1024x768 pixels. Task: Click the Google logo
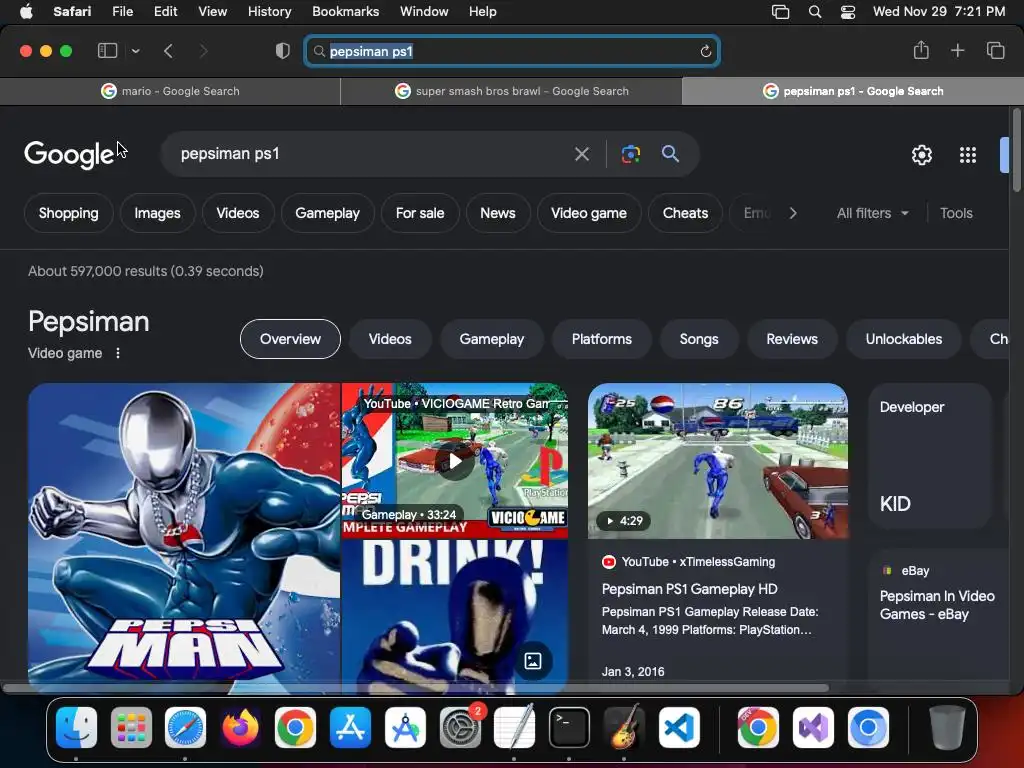[x=69, y=154]
